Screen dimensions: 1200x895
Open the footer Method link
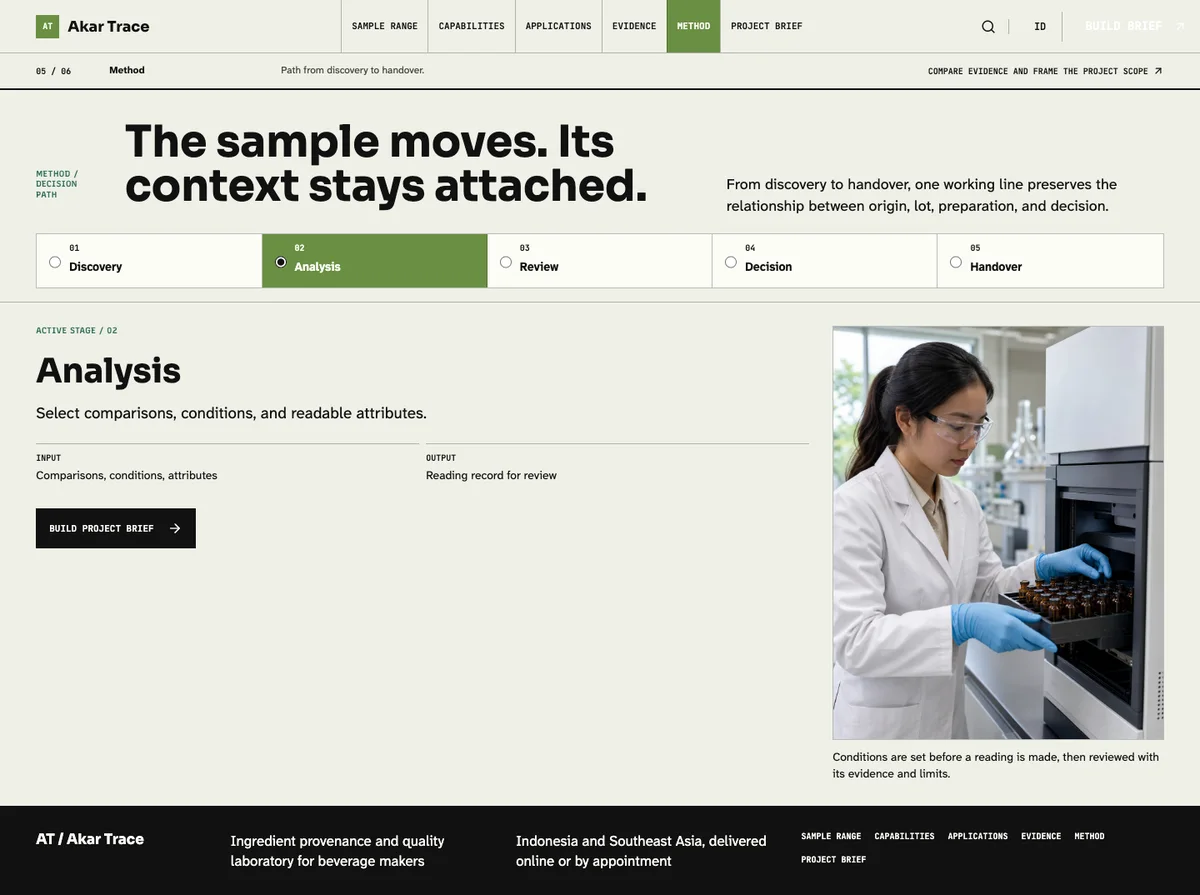[1090, 836]
